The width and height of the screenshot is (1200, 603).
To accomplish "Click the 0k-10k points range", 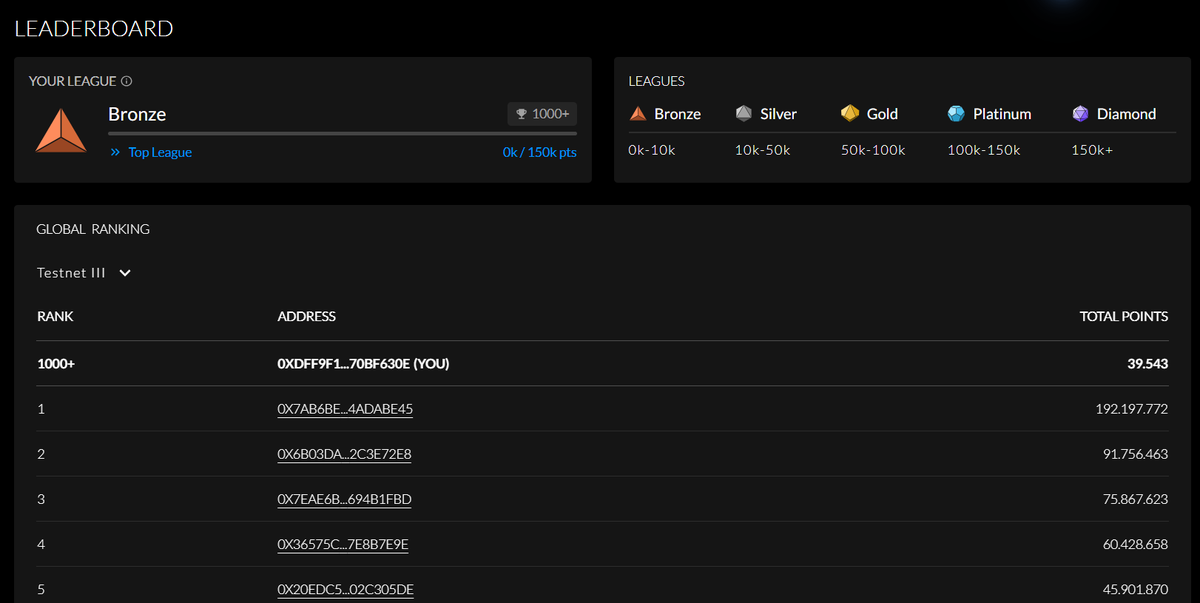I will click(652, 150).
